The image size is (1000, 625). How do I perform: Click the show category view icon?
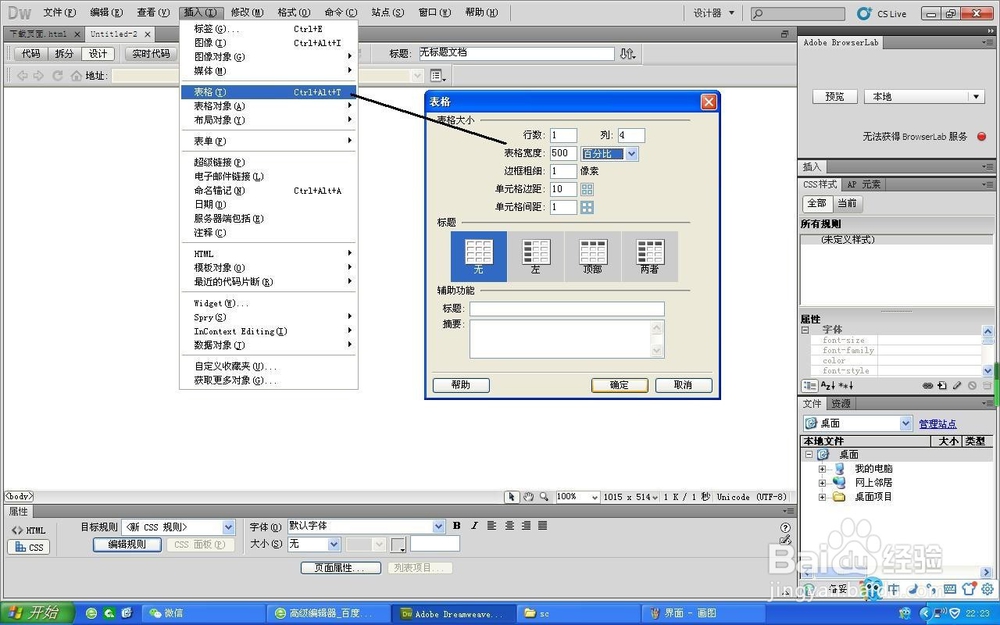click(x=809, y=385)
